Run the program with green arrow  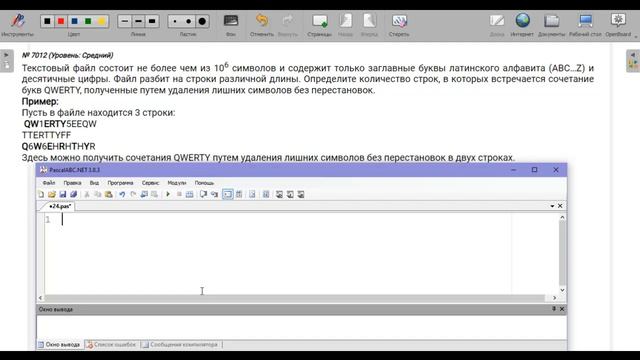pos(168,194)
